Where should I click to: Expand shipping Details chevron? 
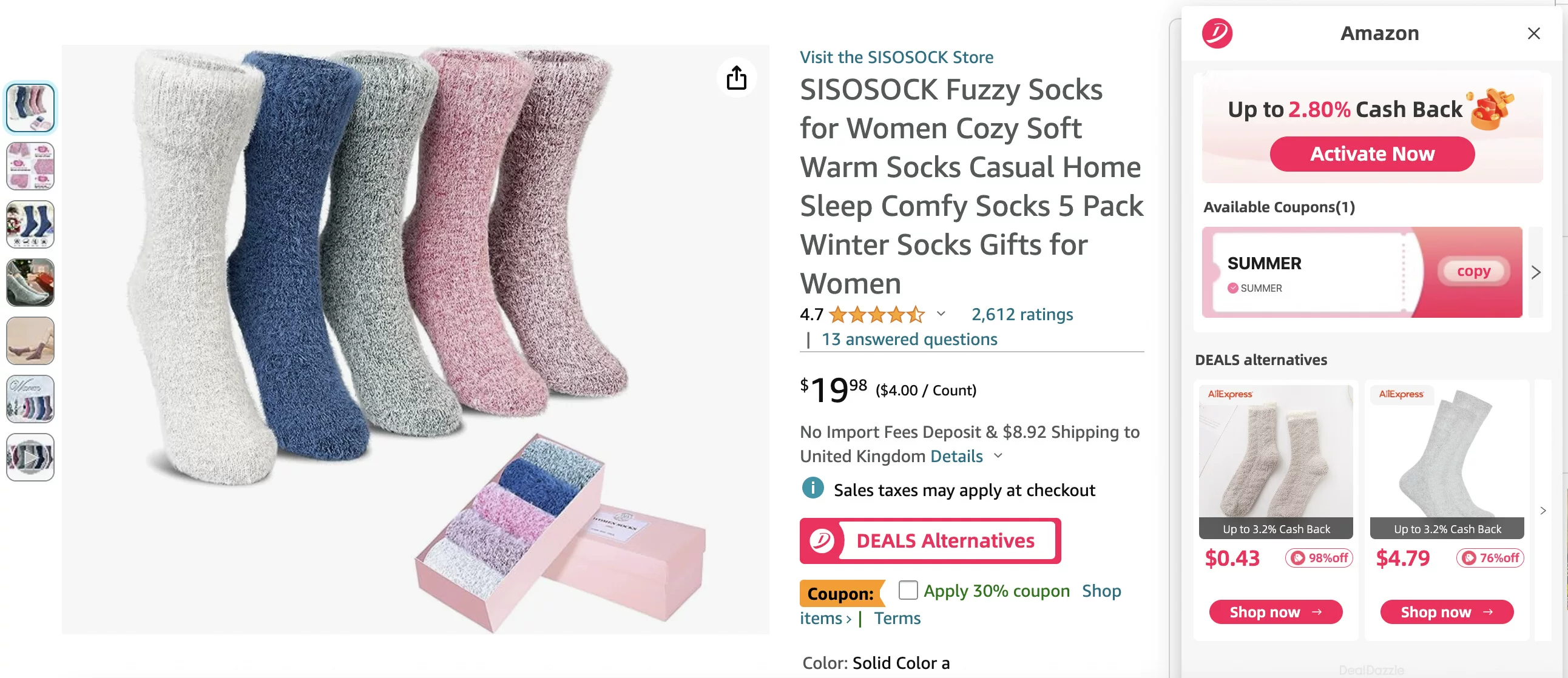pyautogui.click(x=998, y=455)
